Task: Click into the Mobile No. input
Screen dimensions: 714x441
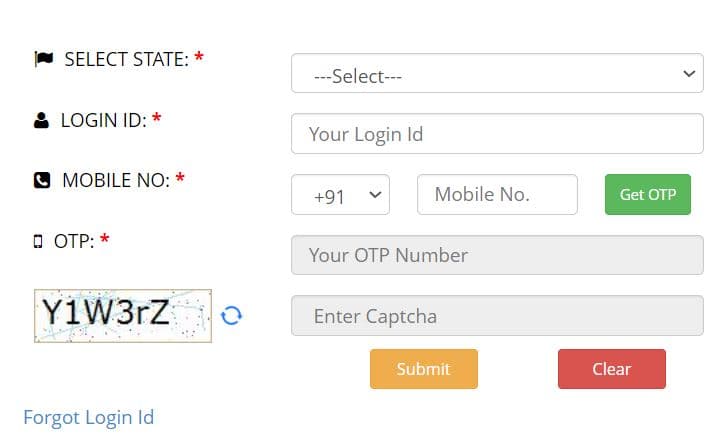Action: pyautogui.click(x=497, y=195)
